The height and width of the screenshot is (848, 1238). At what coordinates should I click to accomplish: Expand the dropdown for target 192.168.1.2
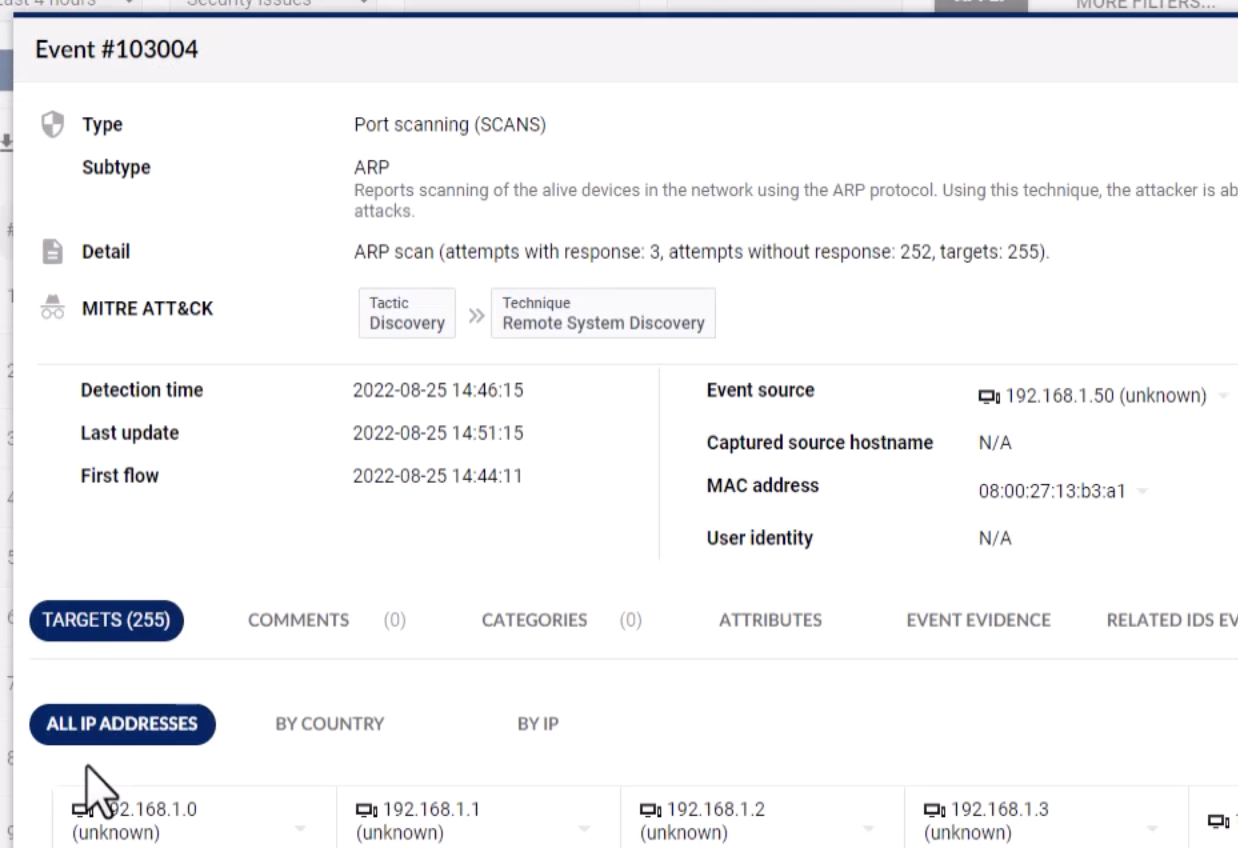click(868, 828)
